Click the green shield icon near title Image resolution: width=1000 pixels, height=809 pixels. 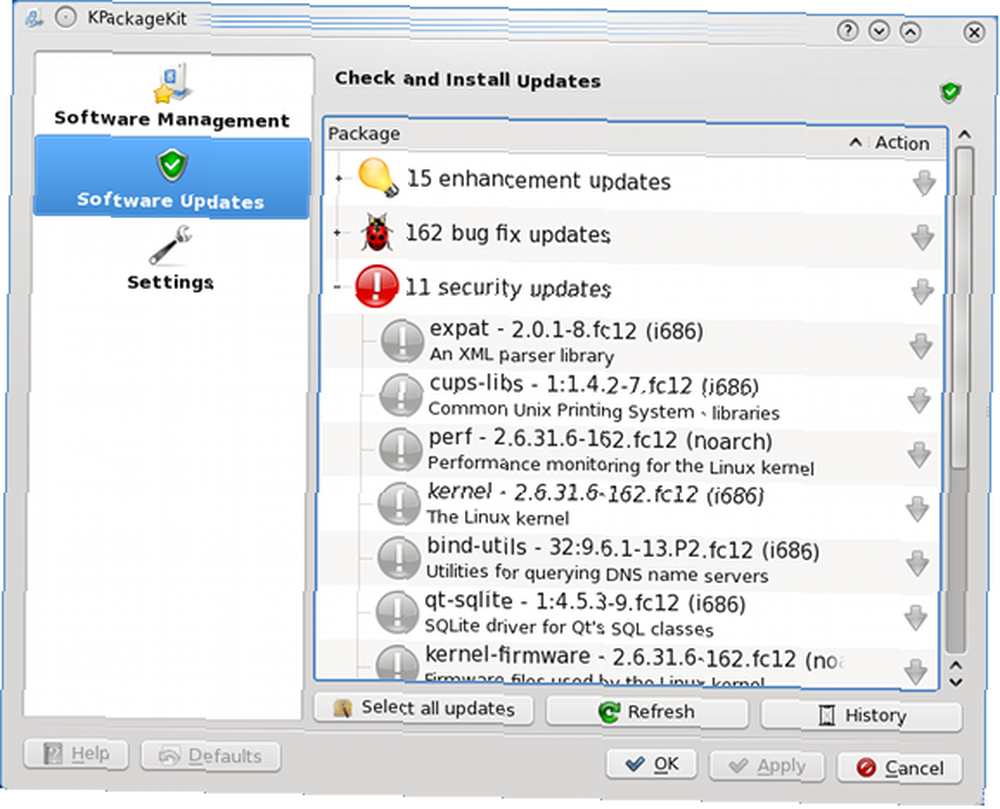950,92
